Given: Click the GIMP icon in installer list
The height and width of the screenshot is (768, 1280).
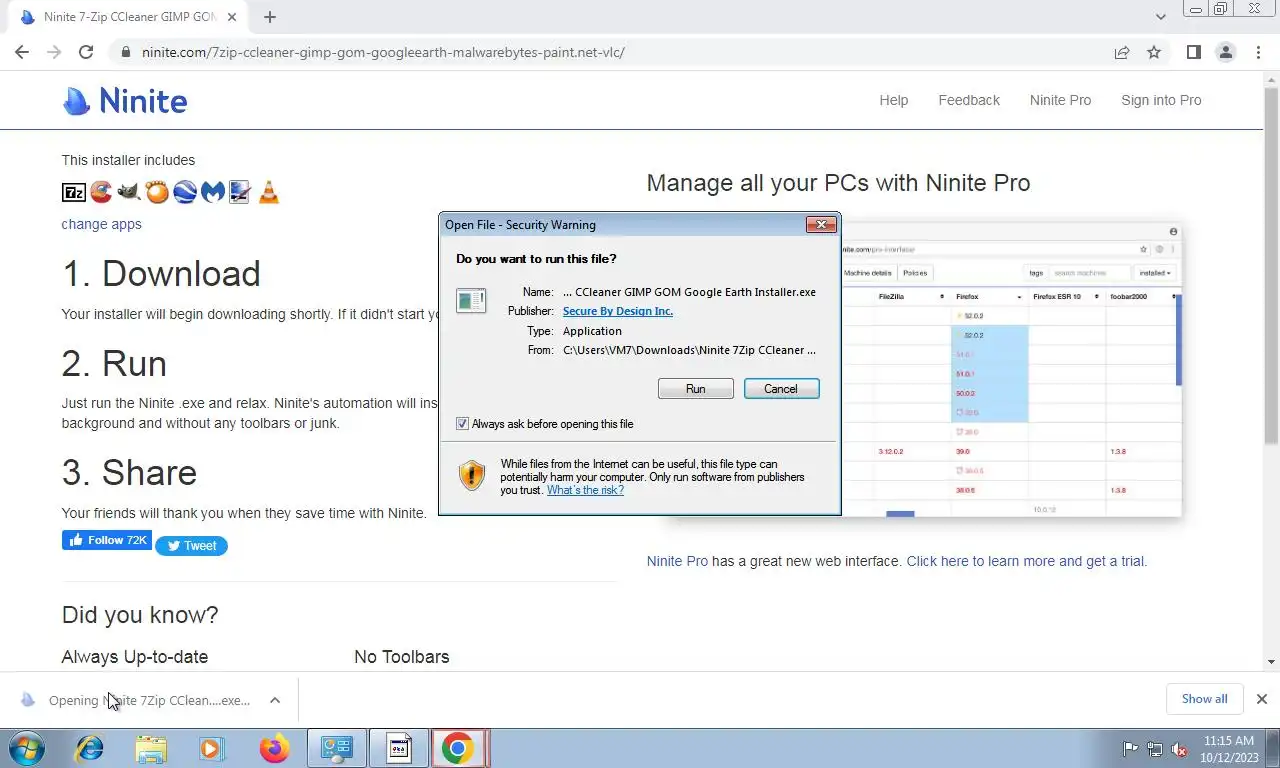Looking at the screenshot, I should (x=129, y=192).
